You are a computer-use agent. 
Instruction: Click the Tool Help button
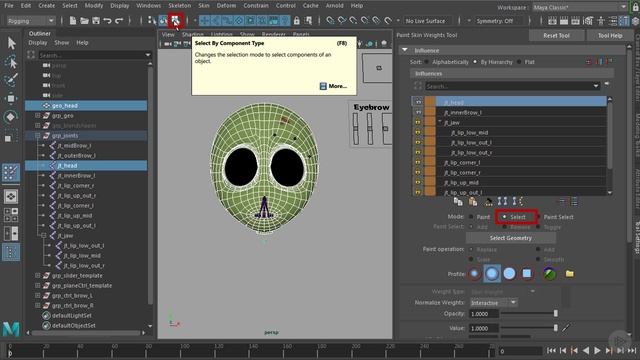pos(610,36)
